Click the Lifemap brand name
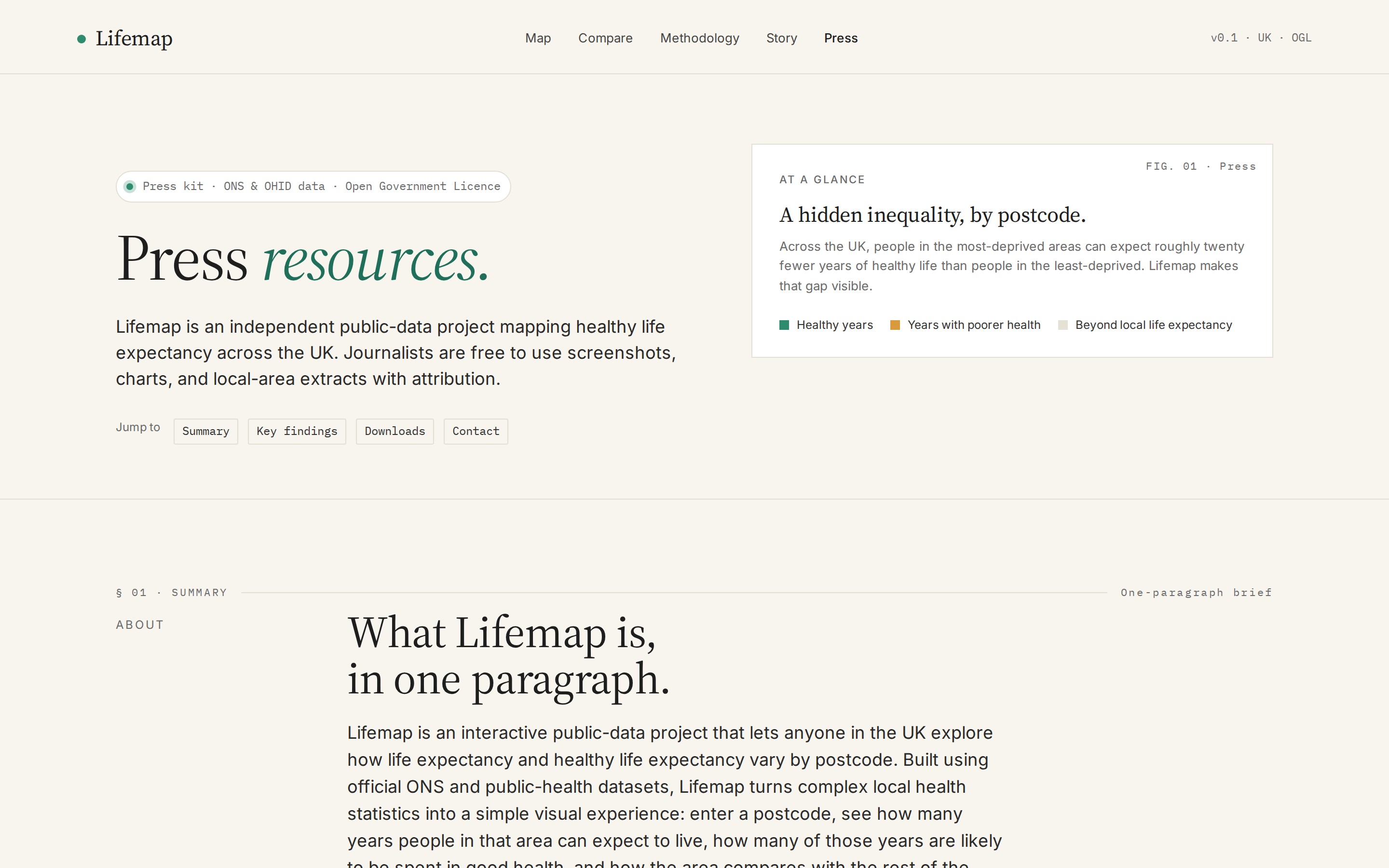1389x868 pixels. 134,39
